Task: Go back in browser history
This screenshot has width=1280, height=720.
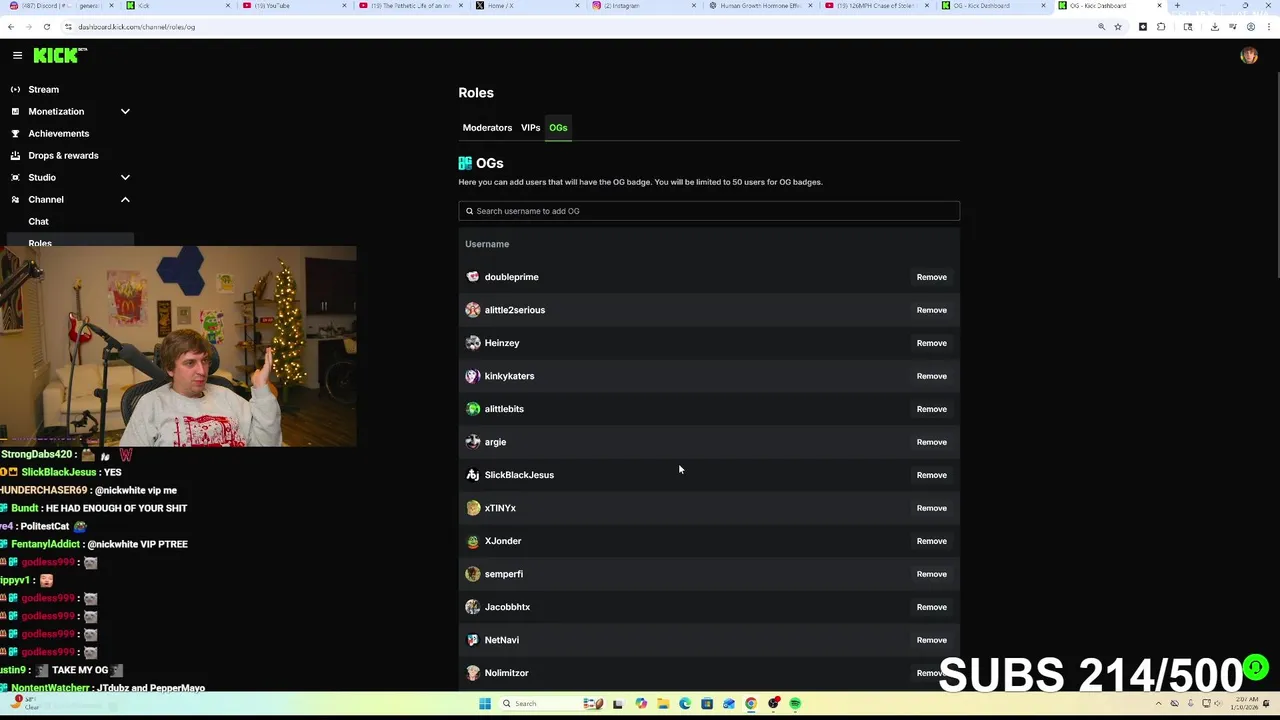Action: coord(12,27)
